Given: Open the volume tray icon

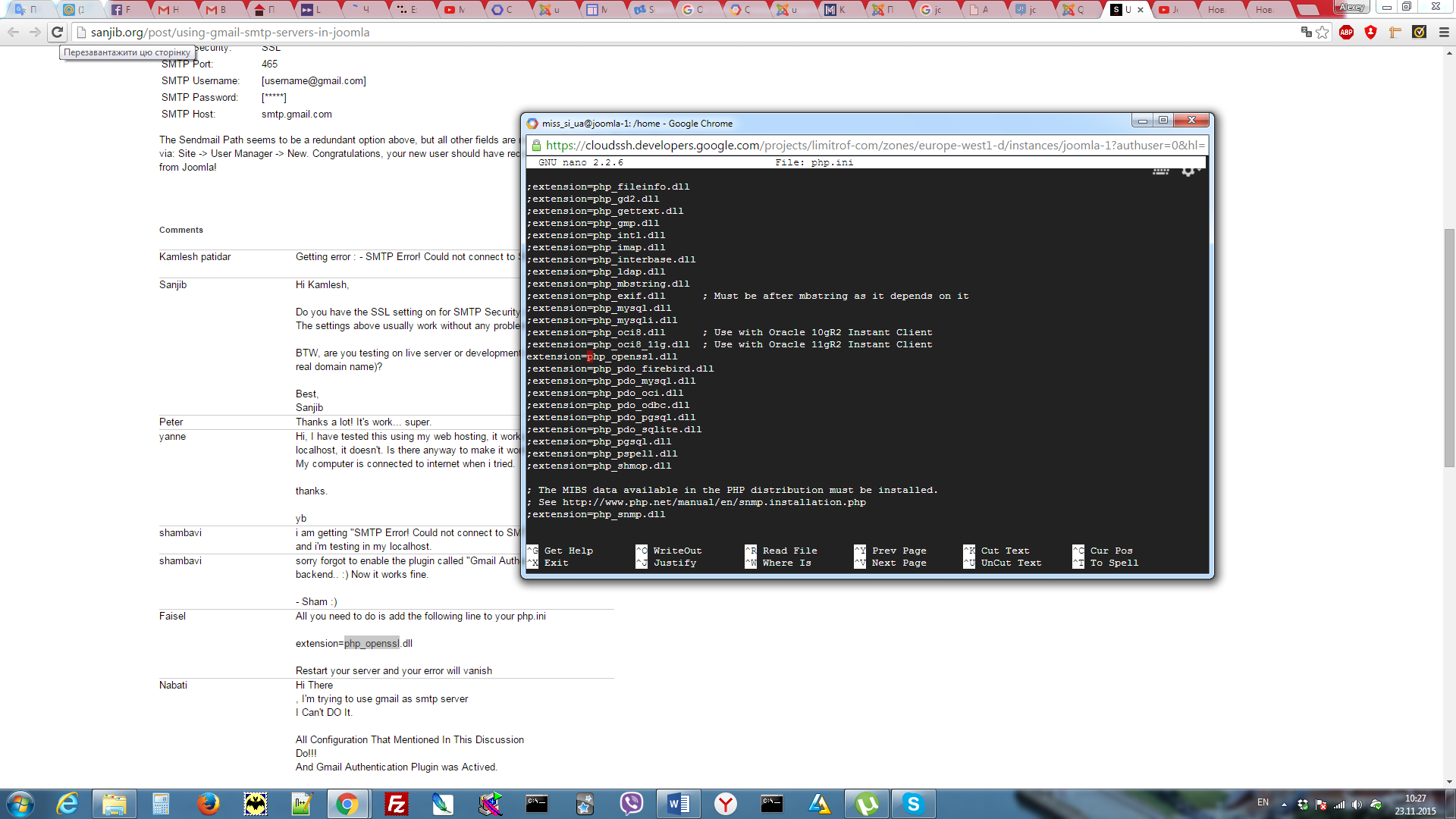Looking at the screenshot, I should (x=1357, y=805).
